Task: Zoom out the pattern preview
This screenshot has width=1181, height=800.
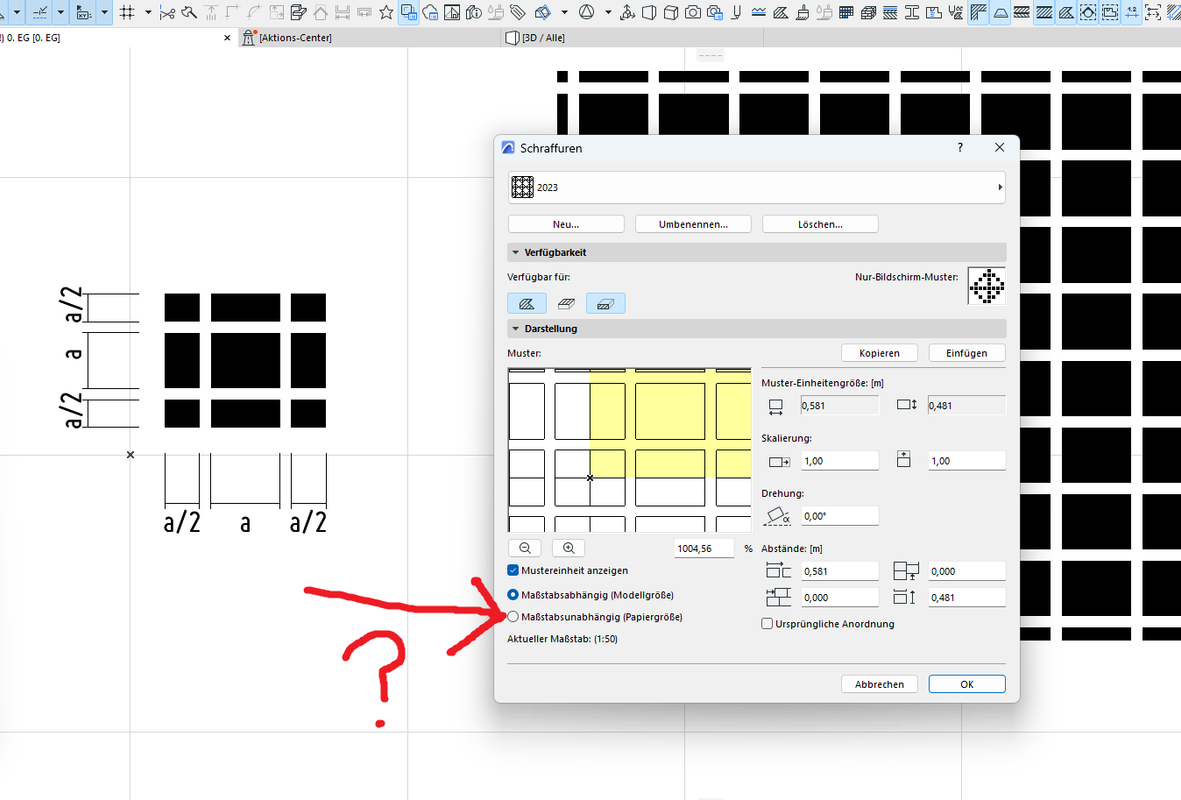Action: pyautogui.click(x=525, y=548)
